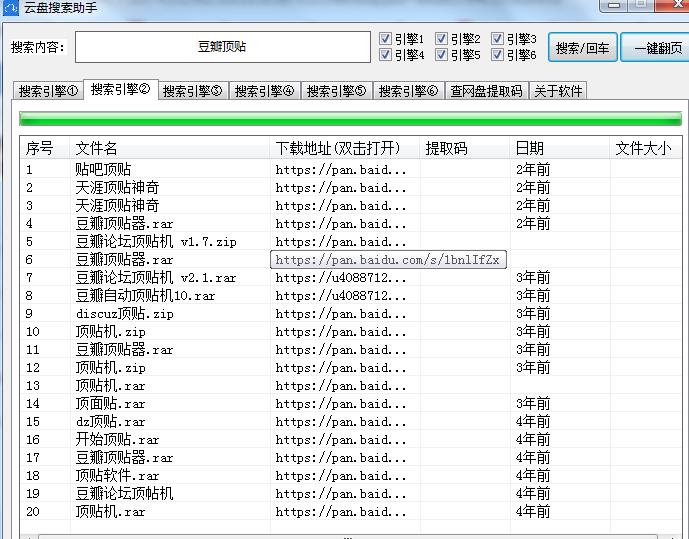Viewport: 689px width, 539px height.
Task: Click the download address in row 8
Action: click(341, 296)
